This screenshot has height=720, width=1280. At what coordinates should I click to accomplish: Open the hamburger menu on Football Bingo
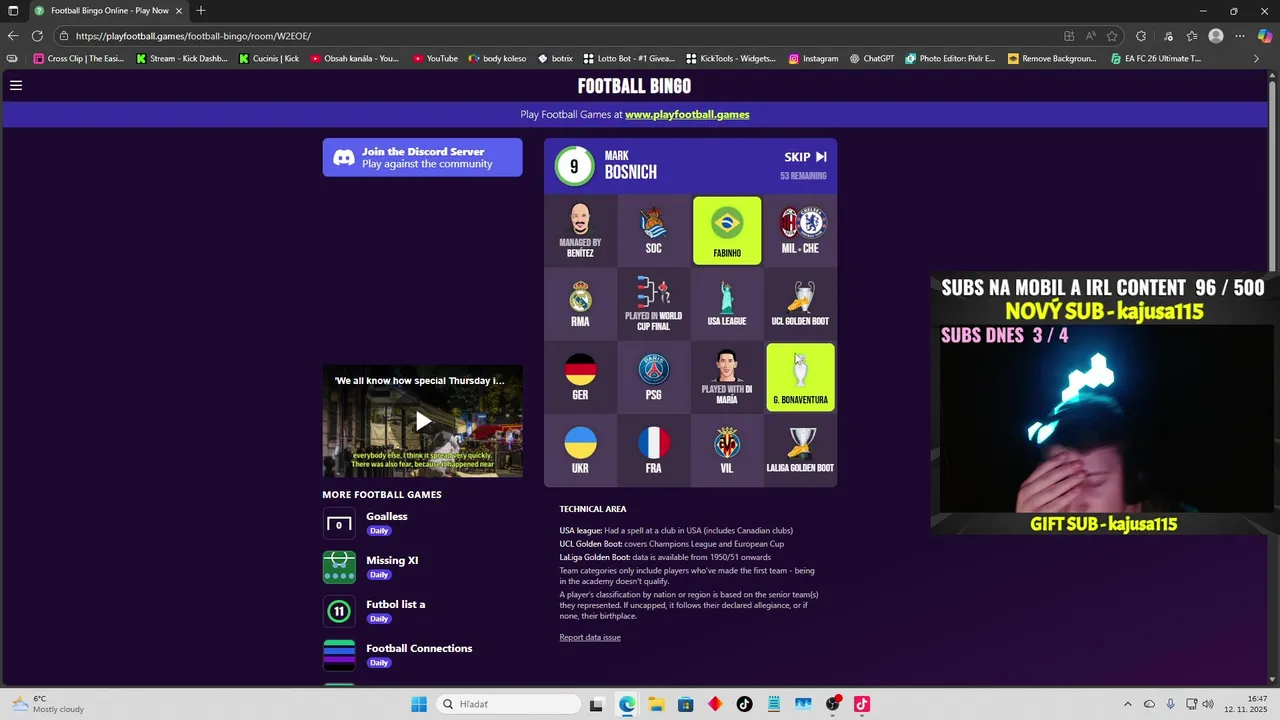[x=16, y=85]
